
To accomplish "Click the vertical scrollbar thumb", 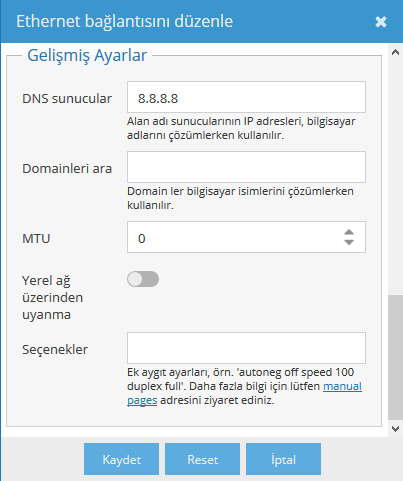I will coord(395,357).
